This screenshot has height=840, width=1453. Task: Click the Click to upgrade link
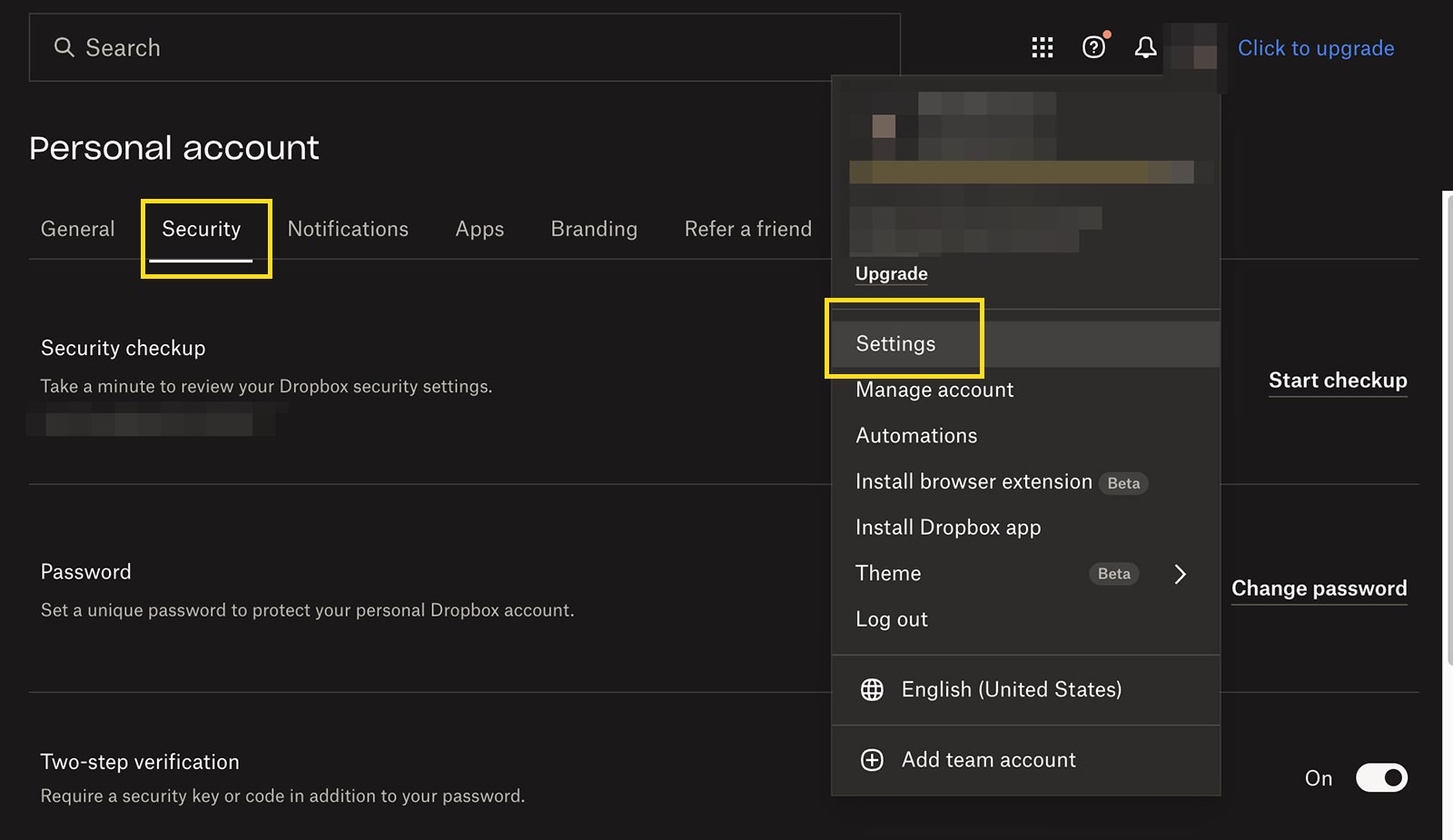(1316, 48)
